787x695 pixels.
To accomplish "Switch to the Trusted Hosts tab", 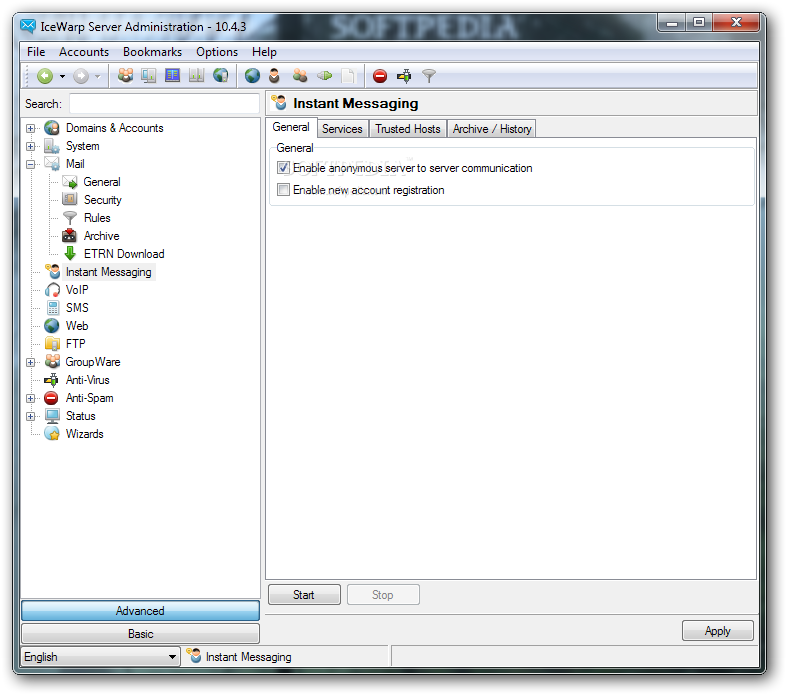I will coord(408,129).
